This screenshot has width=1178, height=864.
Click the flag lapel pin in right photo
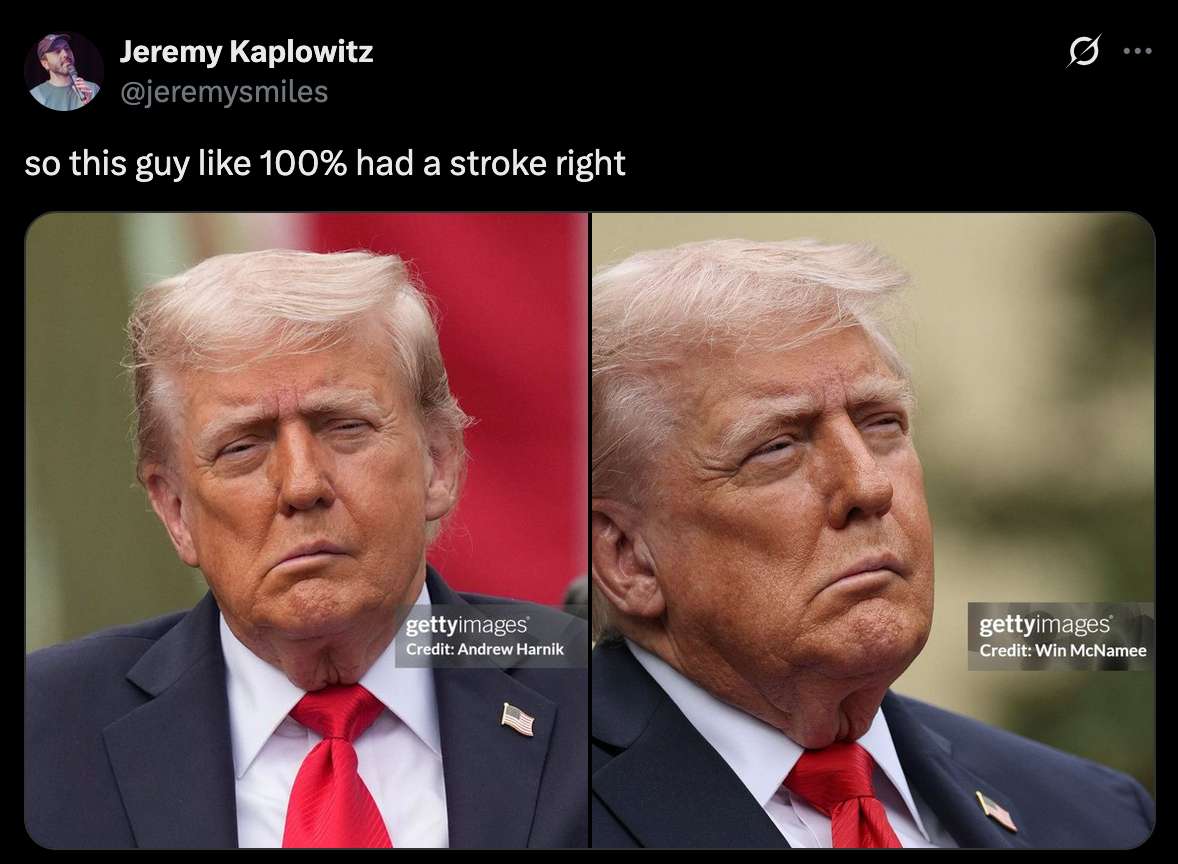996,811
